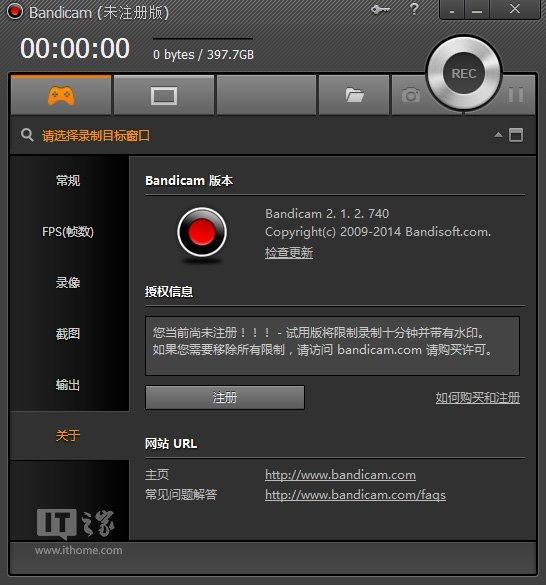546x585 pixels.
Task: Open the output folder icon tab
Action: click(x=354, y=96)
